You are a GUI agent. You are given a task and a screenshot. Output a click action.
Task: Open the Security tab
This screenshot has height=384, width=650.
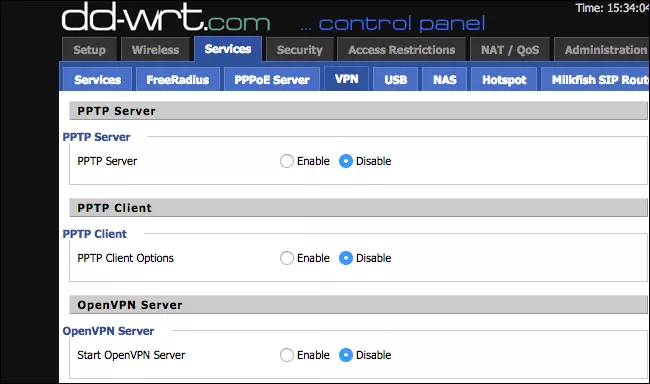(x=300, y=50)
